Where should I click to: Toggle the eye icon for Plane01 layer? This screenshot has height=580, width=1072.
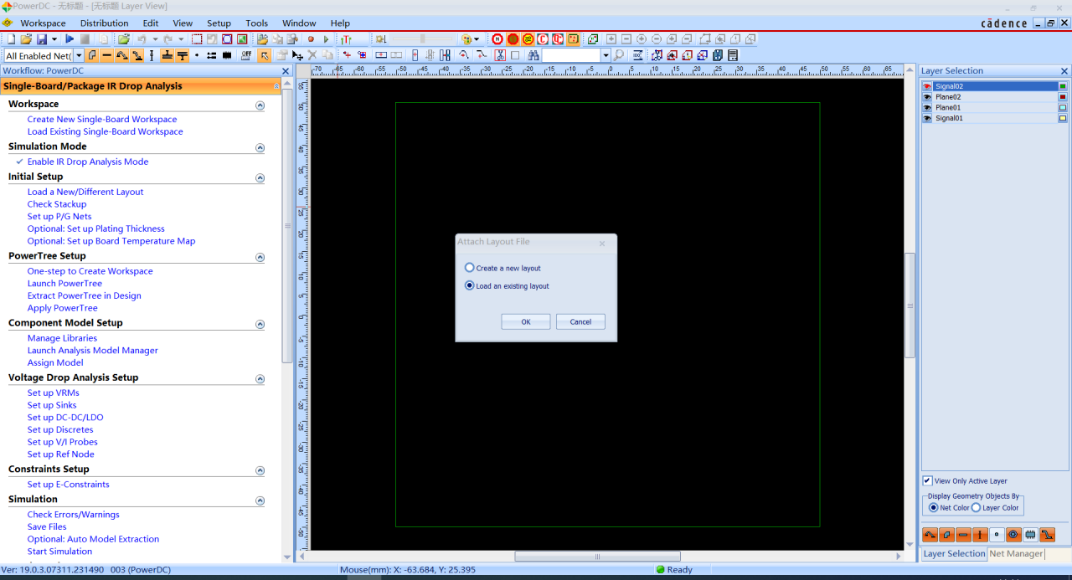[x=928, y=107]
